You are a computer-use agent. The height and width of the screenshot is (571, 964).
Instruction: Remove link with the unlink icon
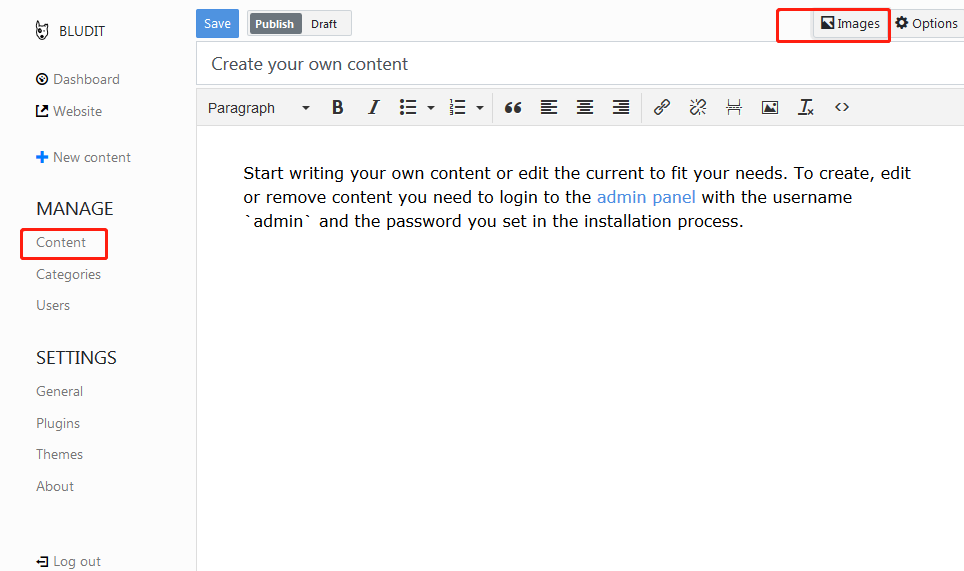click(x=698, y=108)
